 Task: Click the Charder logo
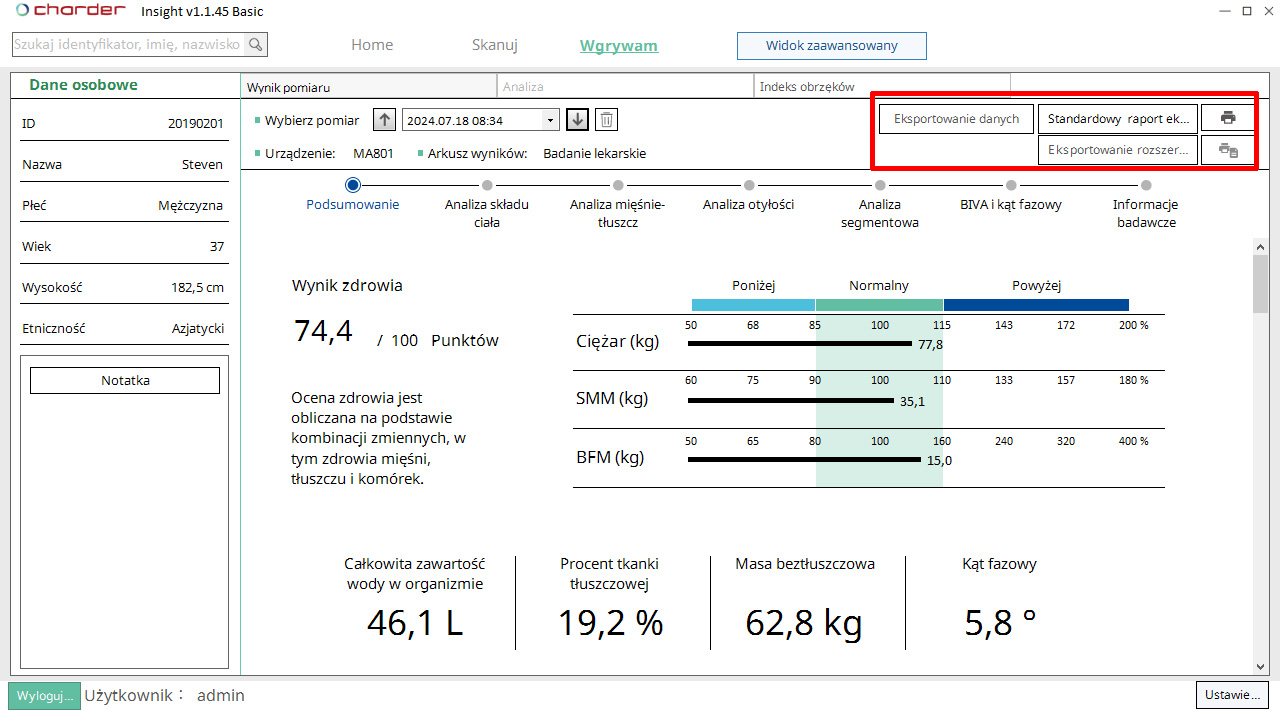pos(70,11)
